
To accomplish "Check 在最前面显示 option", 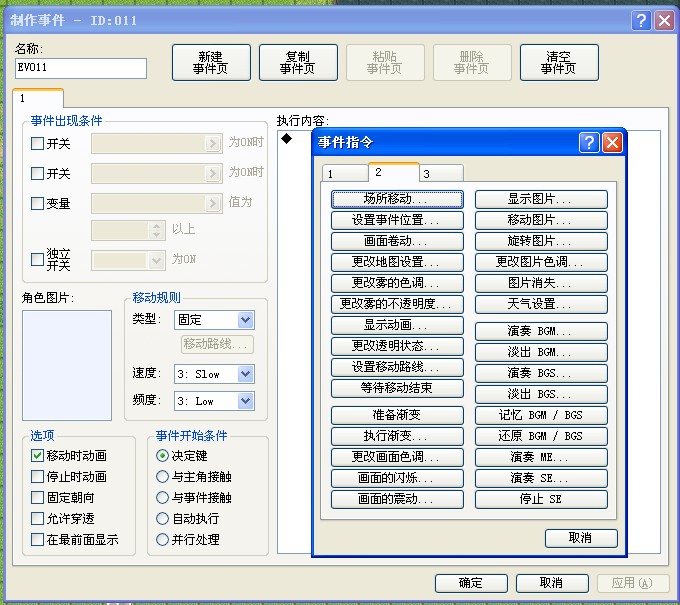I will 38,540.
